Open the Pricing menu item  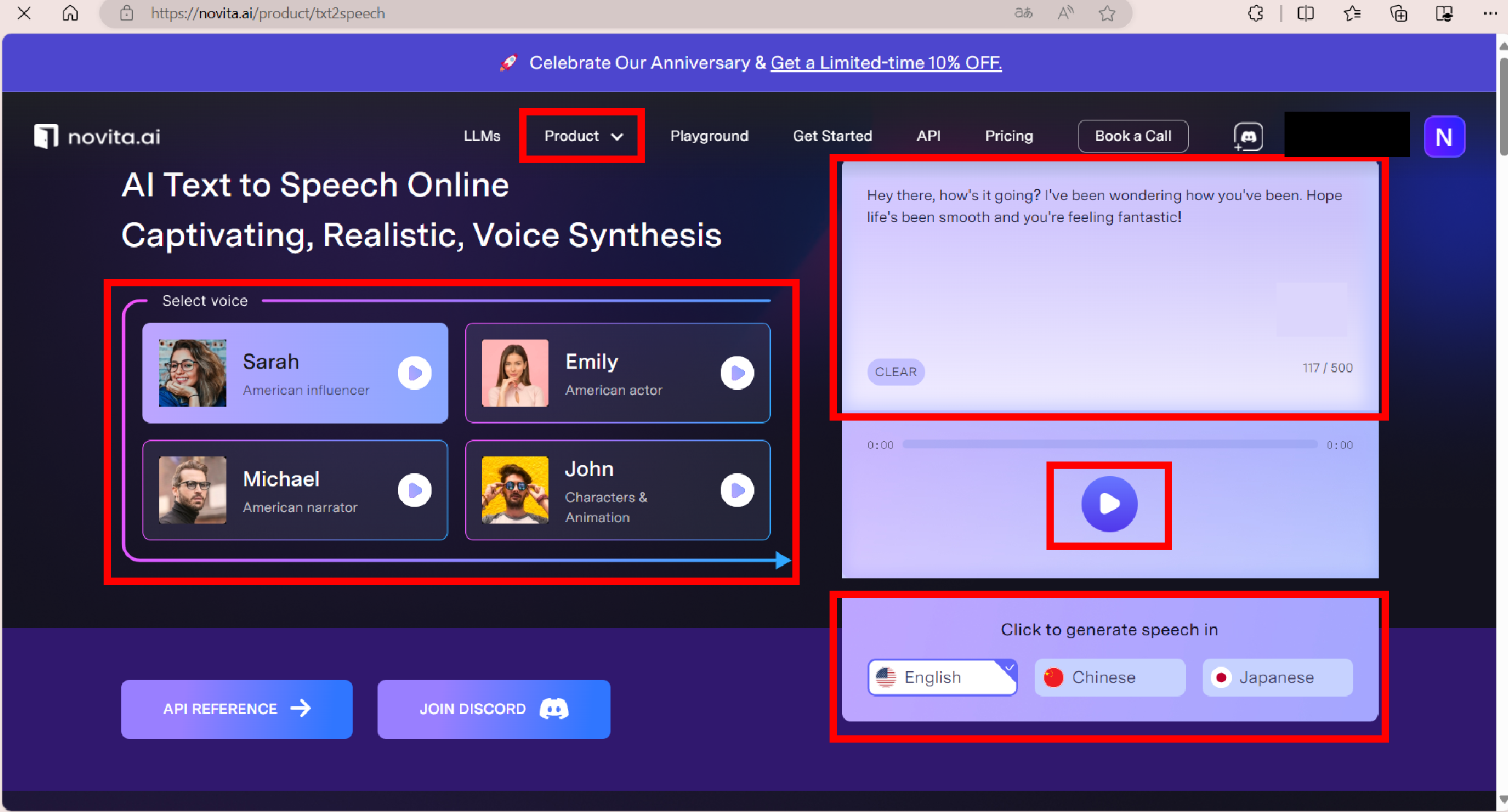[x=1008, y=136]
